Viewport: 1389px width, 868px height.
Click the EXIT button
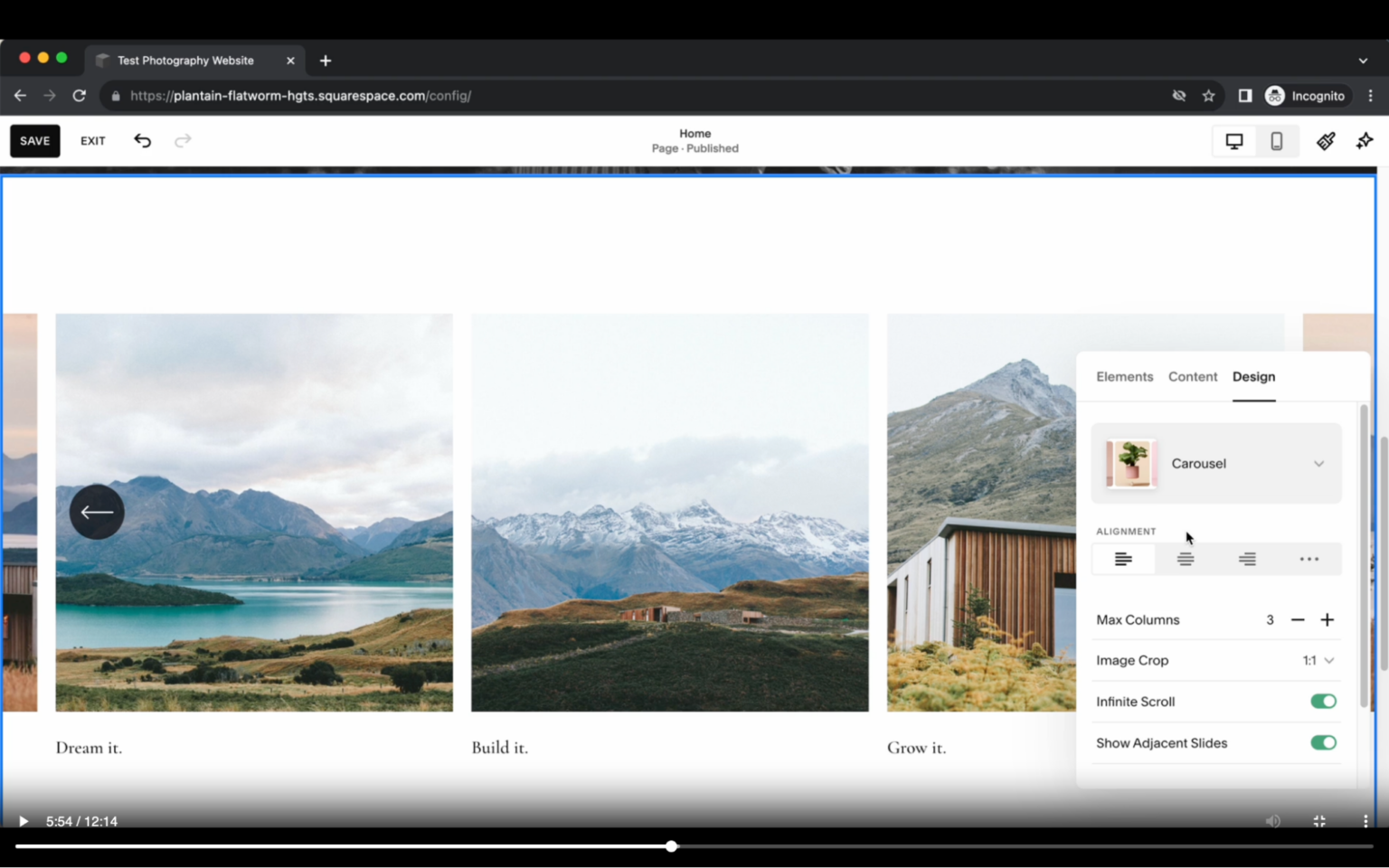pyautogui.click(x=92, y=141)
